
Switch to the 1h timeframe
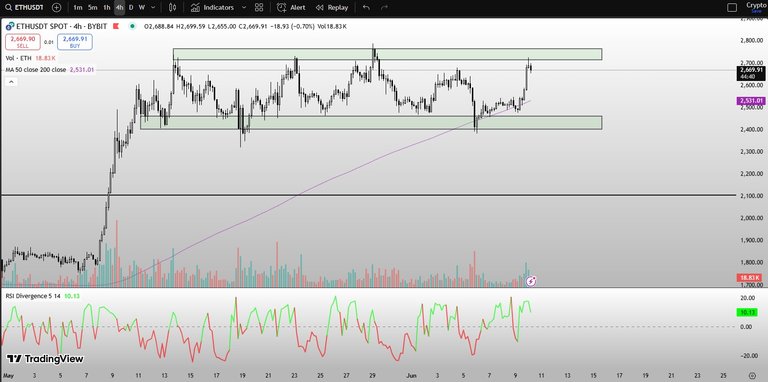click(106, 7)
